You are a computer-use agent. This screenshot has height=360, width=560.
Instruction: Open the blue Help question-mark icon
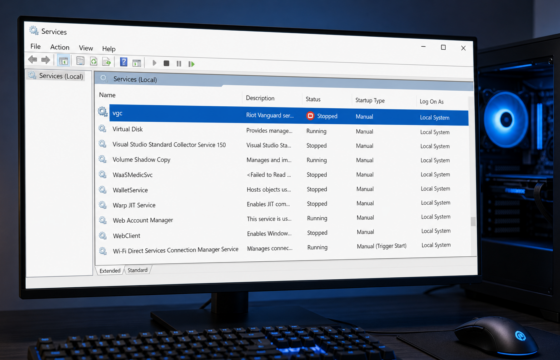[124, 62]
